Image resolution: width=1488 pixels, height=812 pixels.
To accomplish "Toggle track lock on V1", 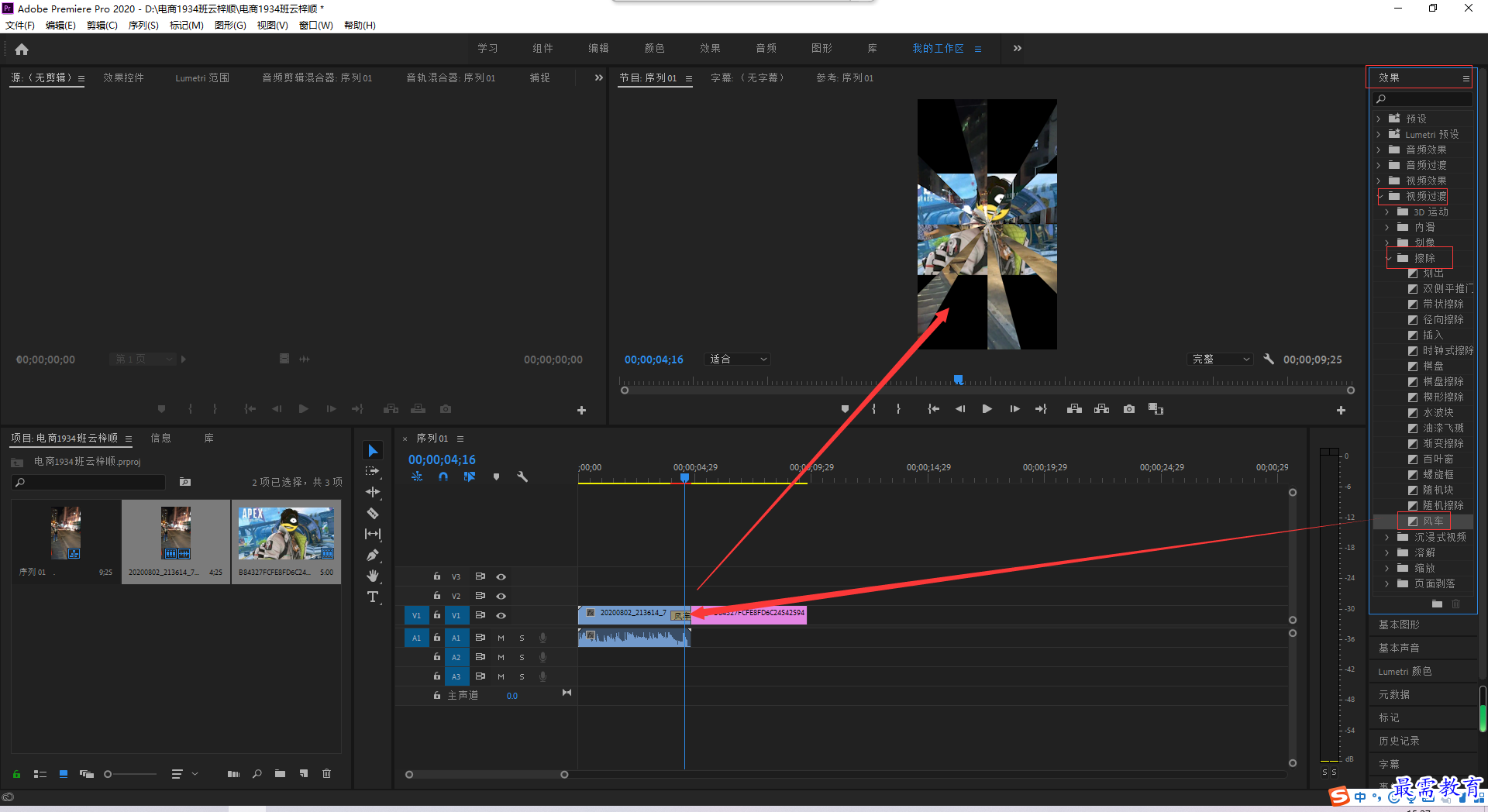I will coord(437,615).
